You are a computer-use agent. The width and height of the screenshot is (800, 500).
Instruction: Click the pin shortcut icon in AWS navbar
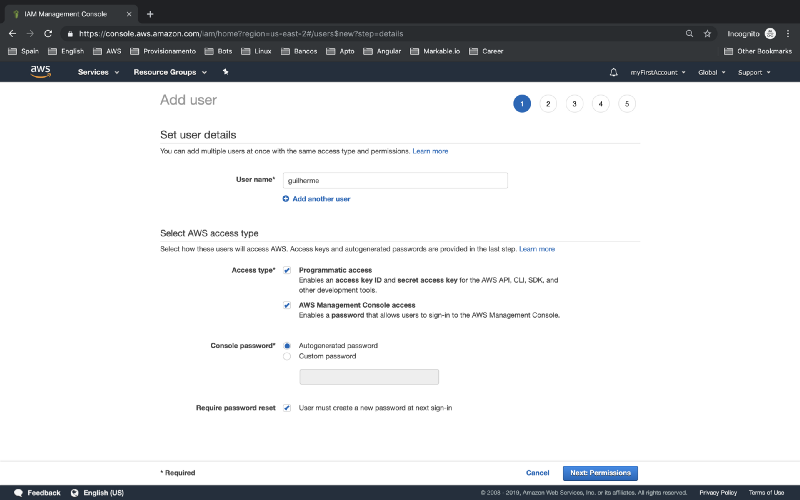[x=226, y=72]
